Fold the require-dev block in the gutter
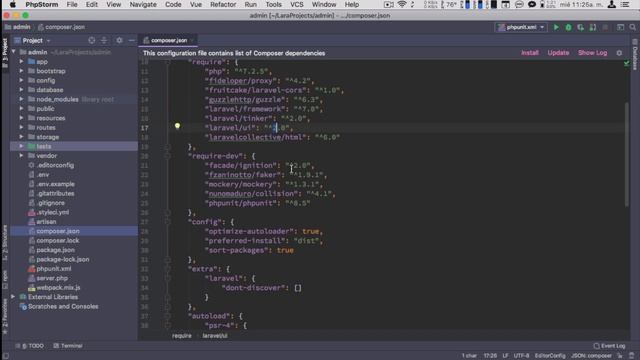Screen dimensions: 640x360 (x=167, y=156)
